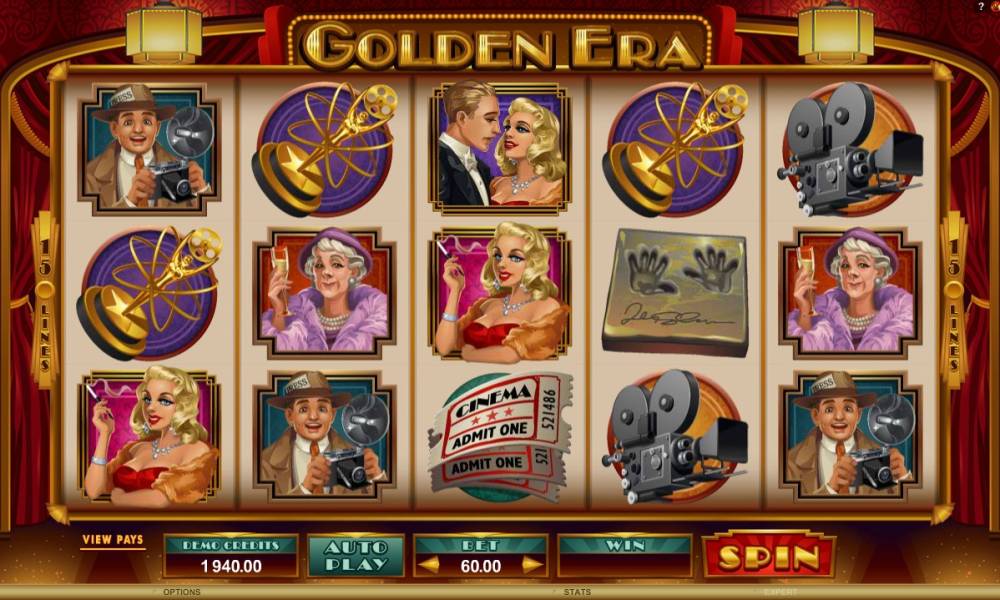Click the film camera symbol on reel five

click(850, 149)
